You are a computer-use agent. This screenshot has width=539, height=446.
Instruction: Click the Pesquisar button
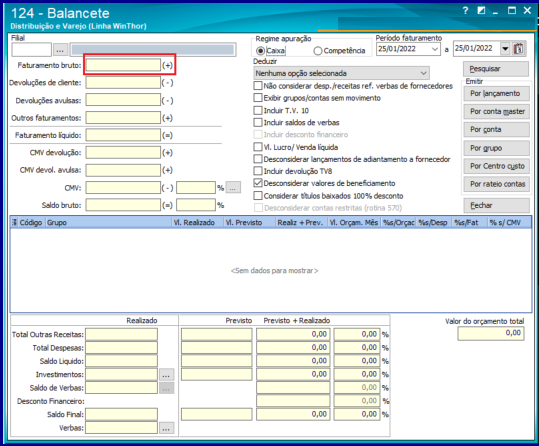click(x=496, y=69)
